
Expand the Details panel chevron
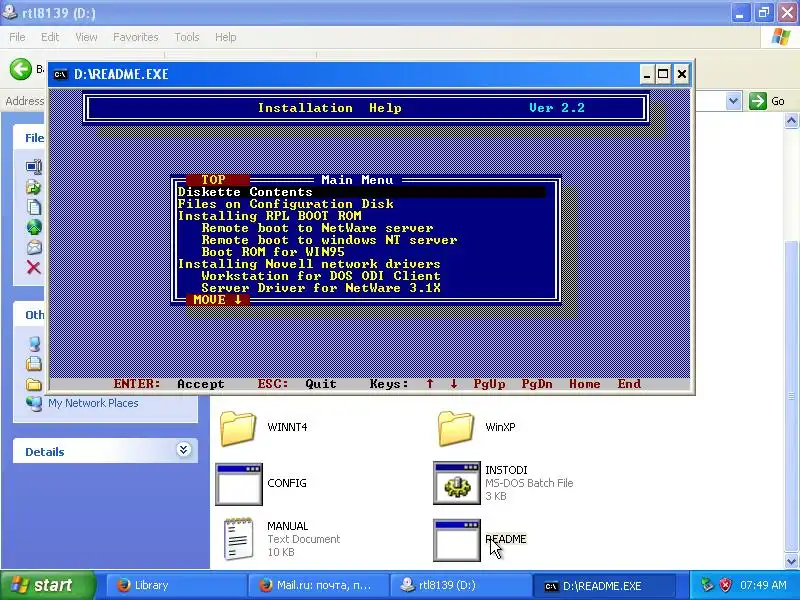tap(184, 449)
